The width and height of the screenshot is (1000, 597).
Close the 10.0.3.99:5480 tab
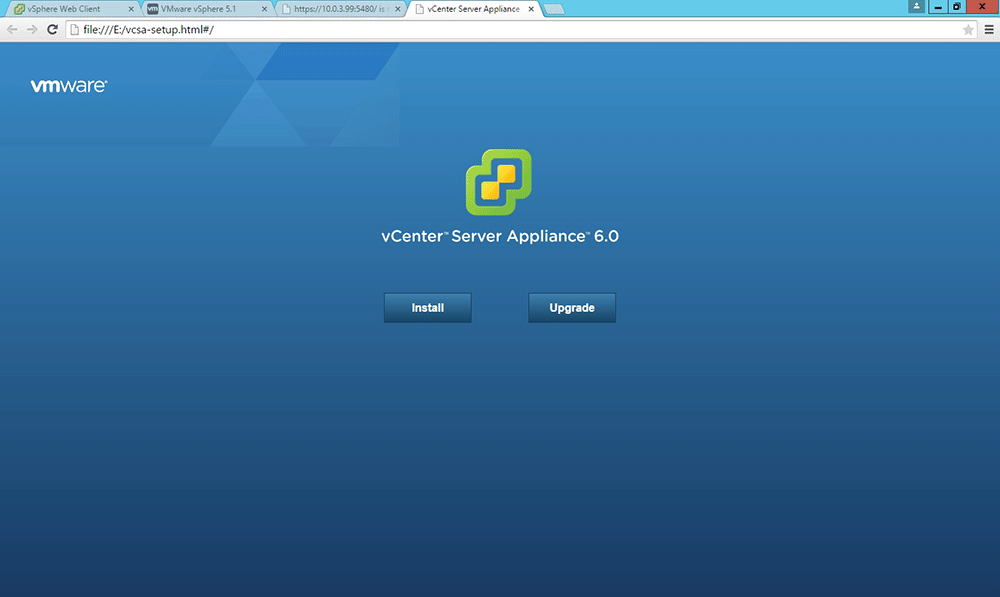(x=398, y=9)
